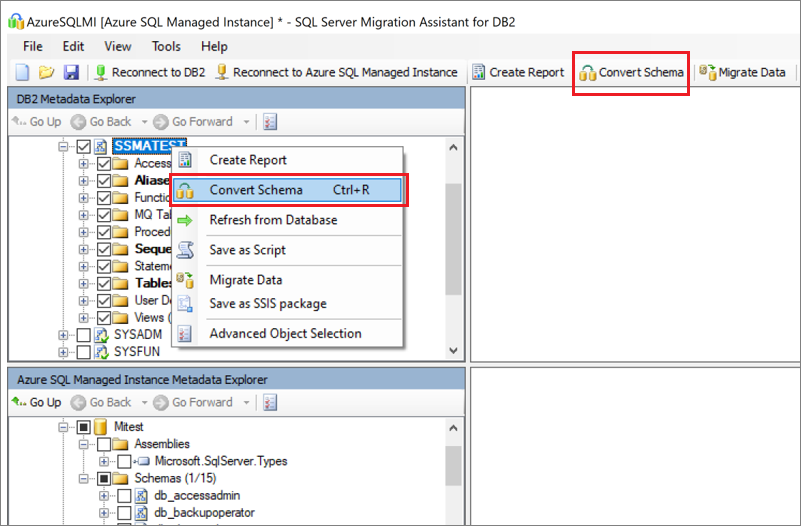The width and height of the screenshot is (801, 526).
Task: Click DB2 explorer scrollbar up arrow
Action: [x=453, y=148]
